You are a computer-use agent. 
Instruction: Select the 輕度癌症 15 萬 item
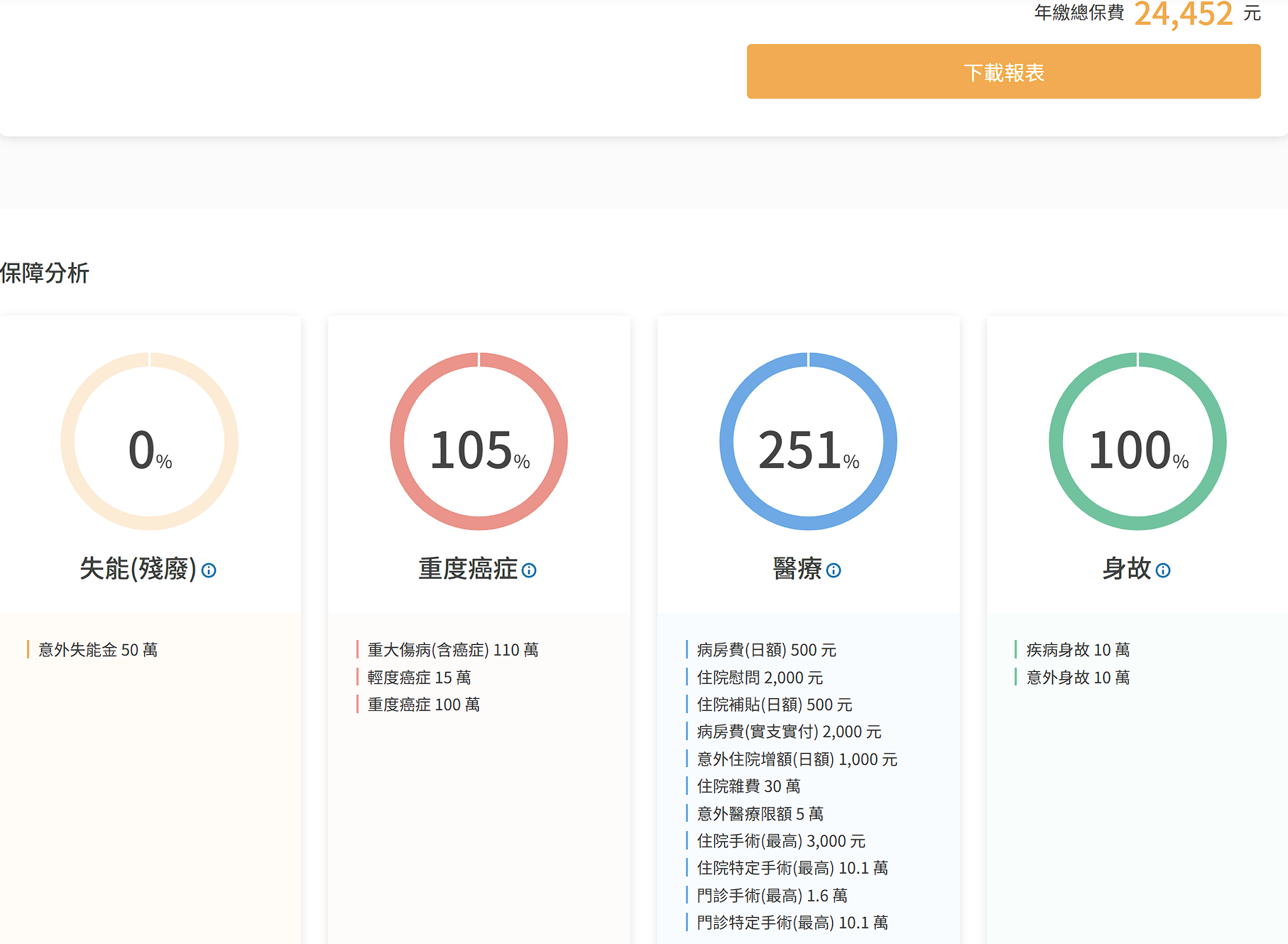pos(419,678)
